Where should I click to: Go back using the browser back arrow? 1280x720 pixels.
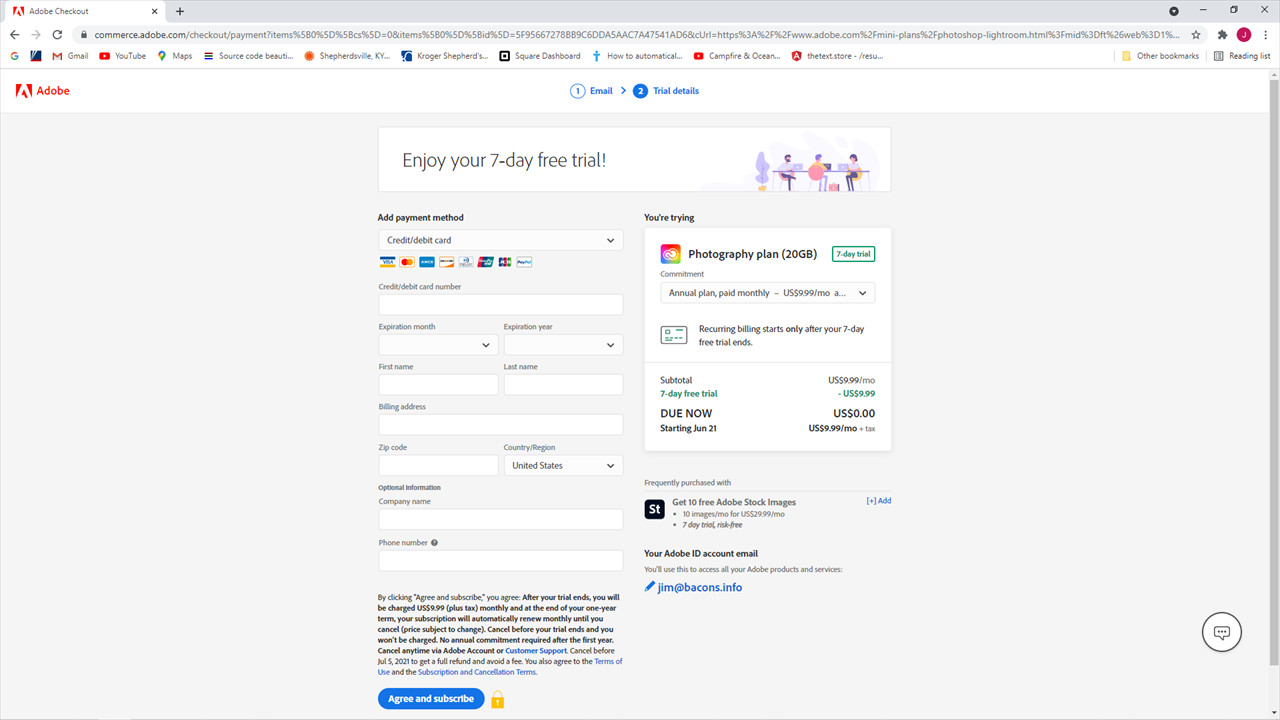[x=14, y=34]
